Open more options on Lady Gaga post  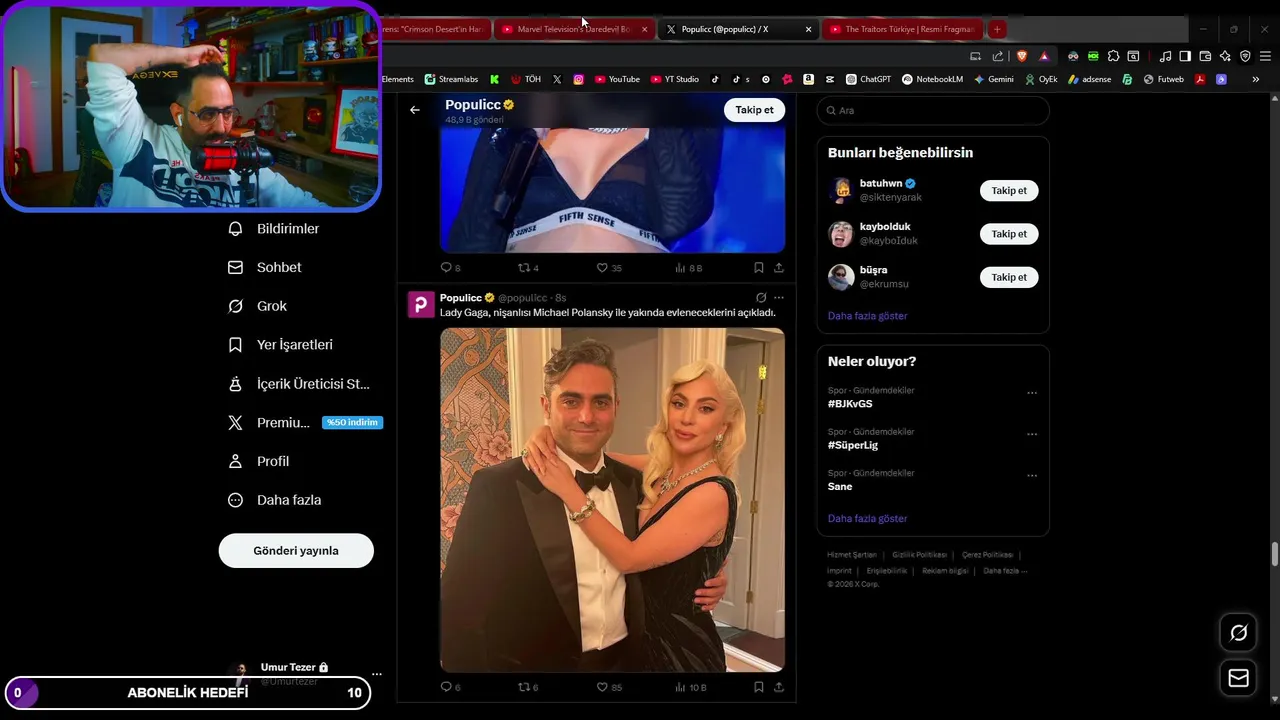pyautogui.click(x=779, y=298)
